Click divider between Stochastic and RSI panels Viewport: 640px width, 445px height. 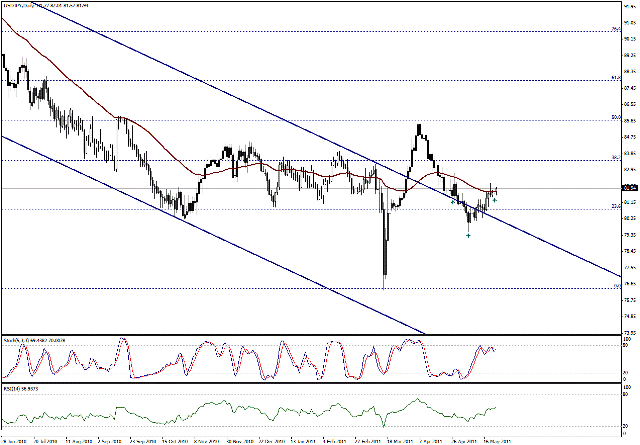(x=300, y=382)
